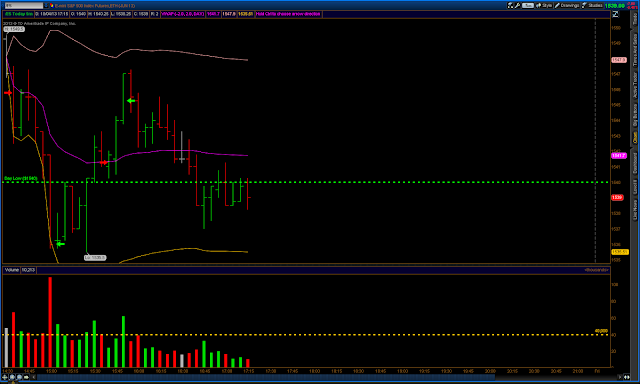Click the scroll-to-right arrow icon at bottom left
Viewport: 640px width, 384px height.
[x=26, y=377]
